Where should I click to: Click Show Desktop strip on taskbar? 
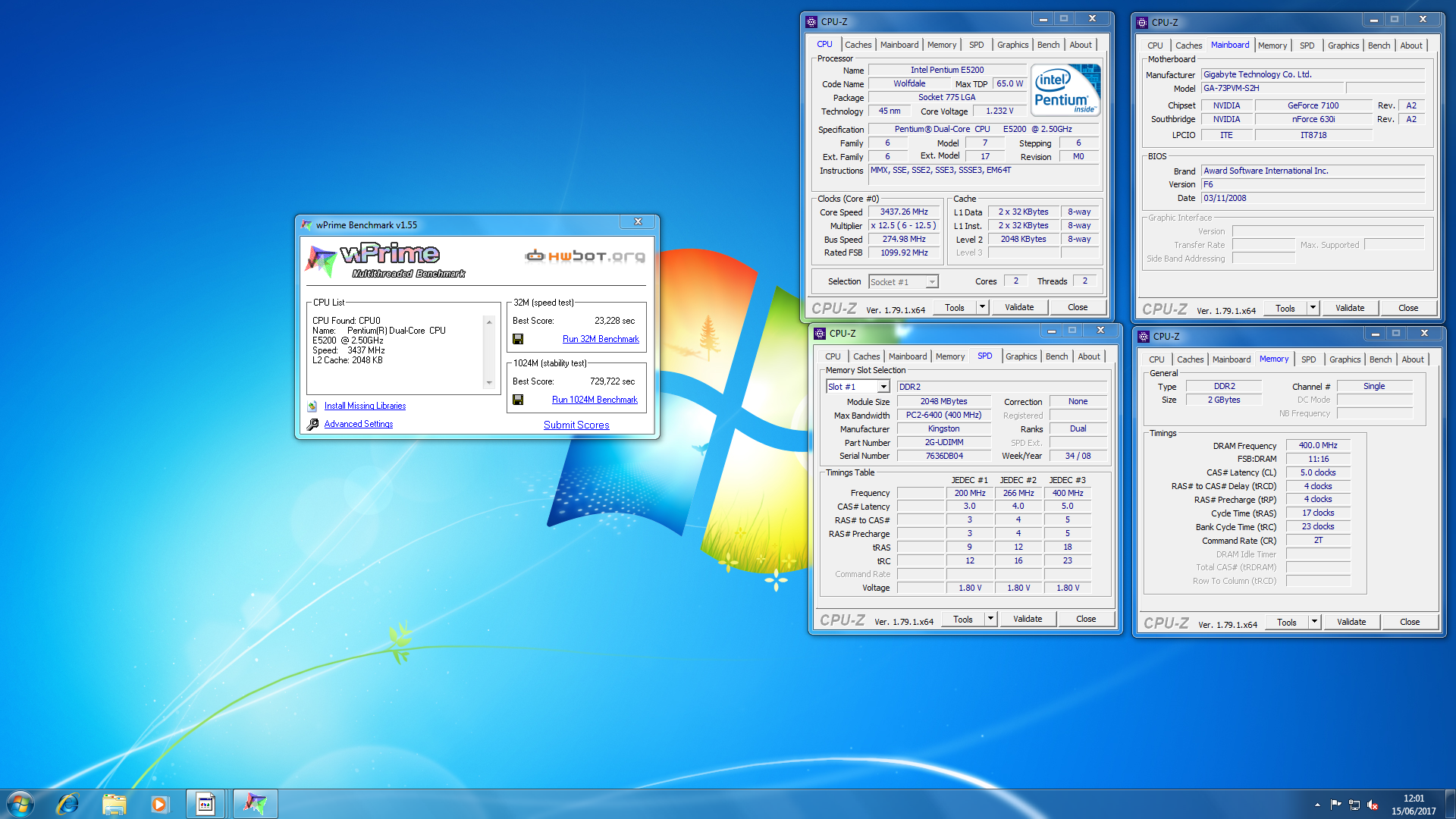[x=1451, y=804]
